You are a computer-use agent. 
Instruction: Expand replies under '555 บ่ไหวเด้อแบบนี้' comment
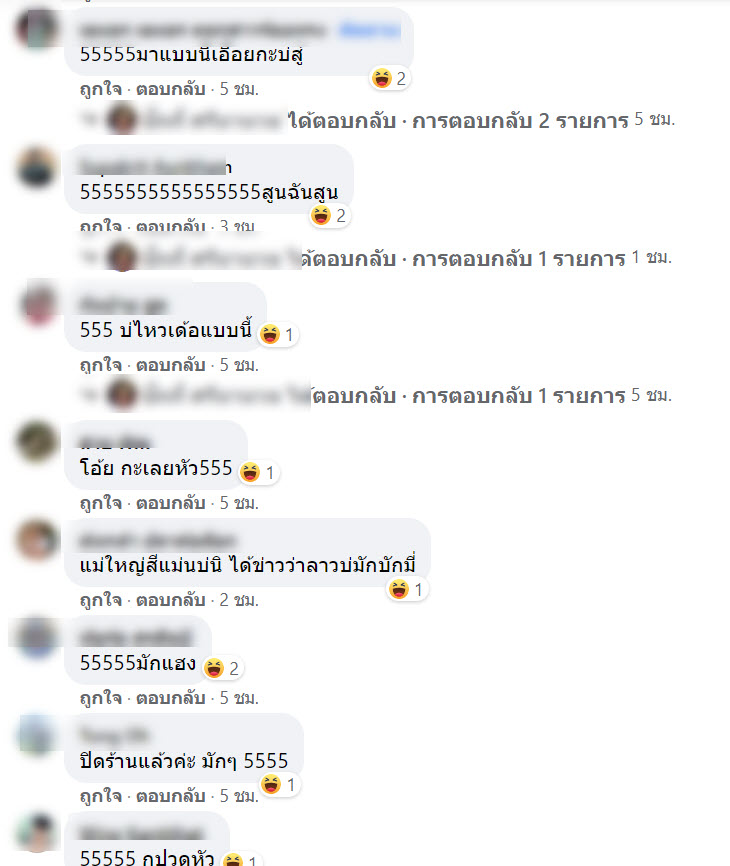point(519,396)
